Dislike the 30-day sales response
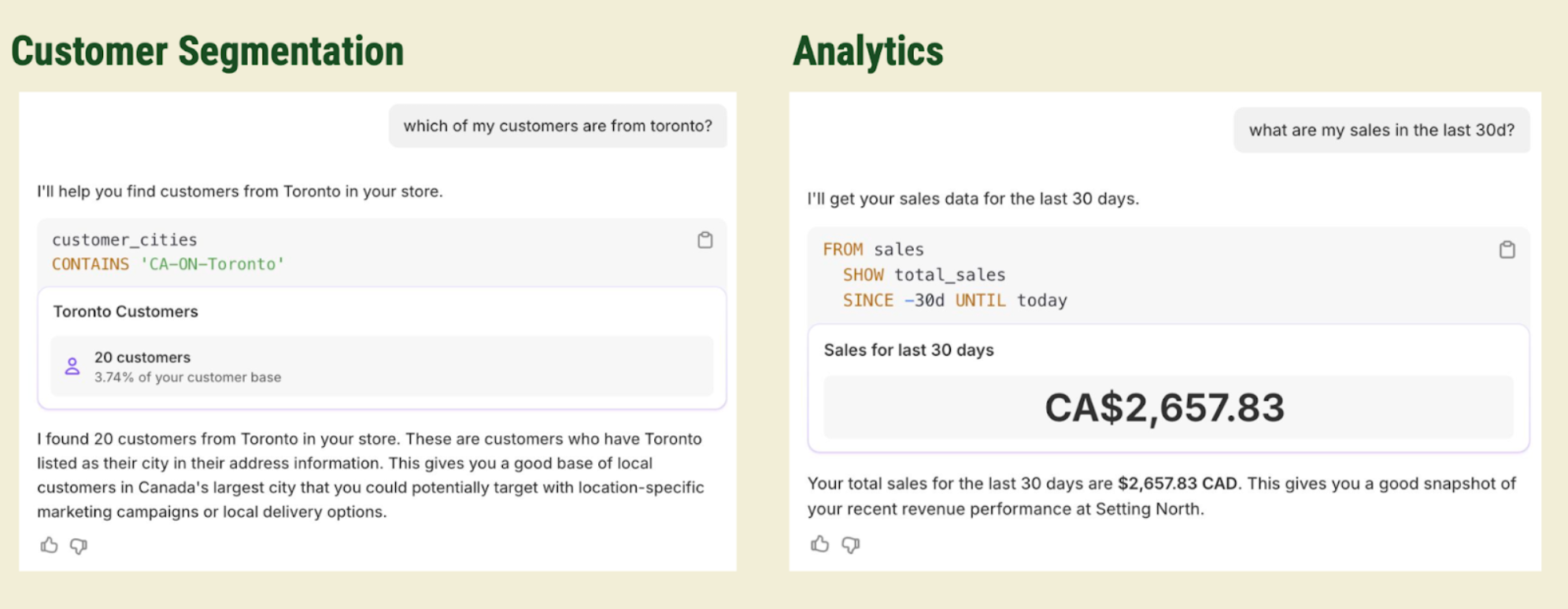 (851, 544)
